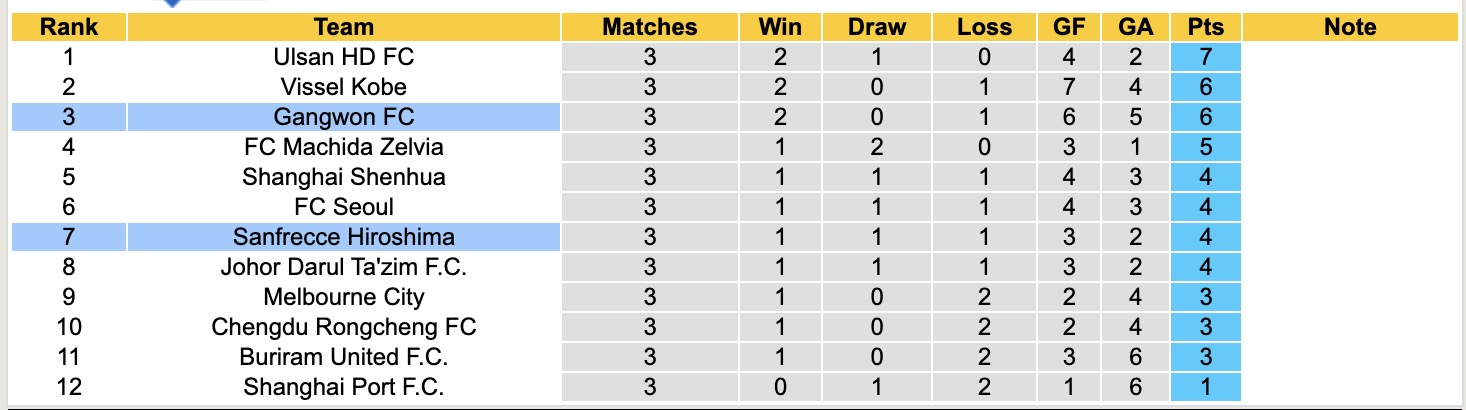The image size is (1466, 410).
Task: Click the Rank column header
Action: 68,28
